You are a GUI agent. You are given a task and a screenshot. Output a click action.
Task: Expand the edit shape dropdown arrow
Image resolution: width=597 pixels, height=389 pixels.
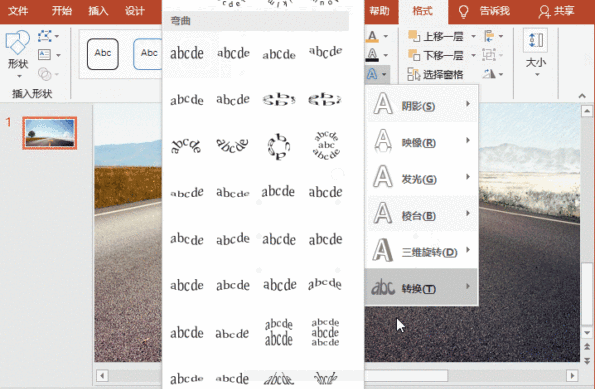click(x=57, y=36)
